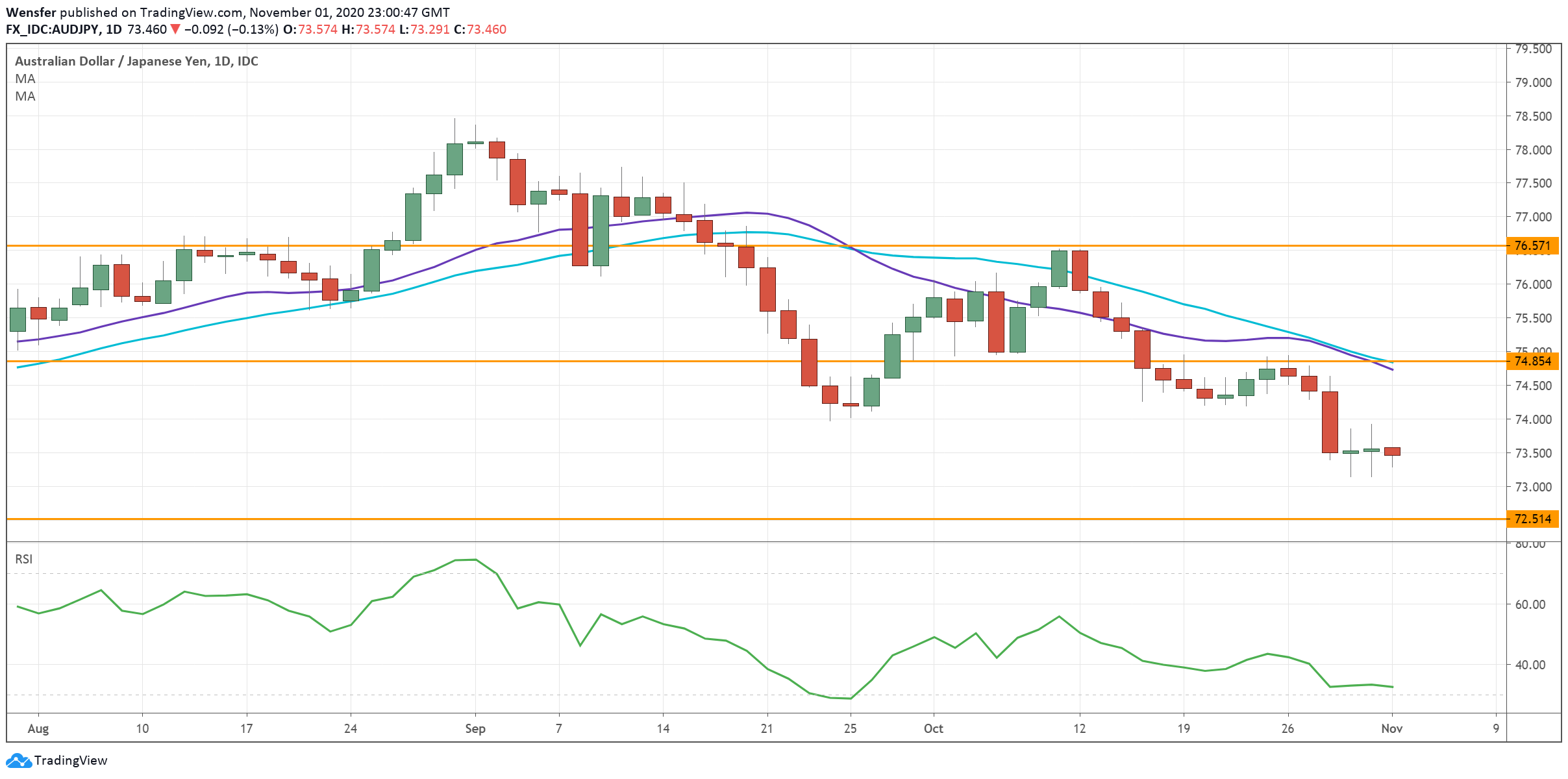Image resolution: width=1568 pixels, height=779 pixels.
Task: Click the Nov label on time axis
Action: pos(1391,728)
